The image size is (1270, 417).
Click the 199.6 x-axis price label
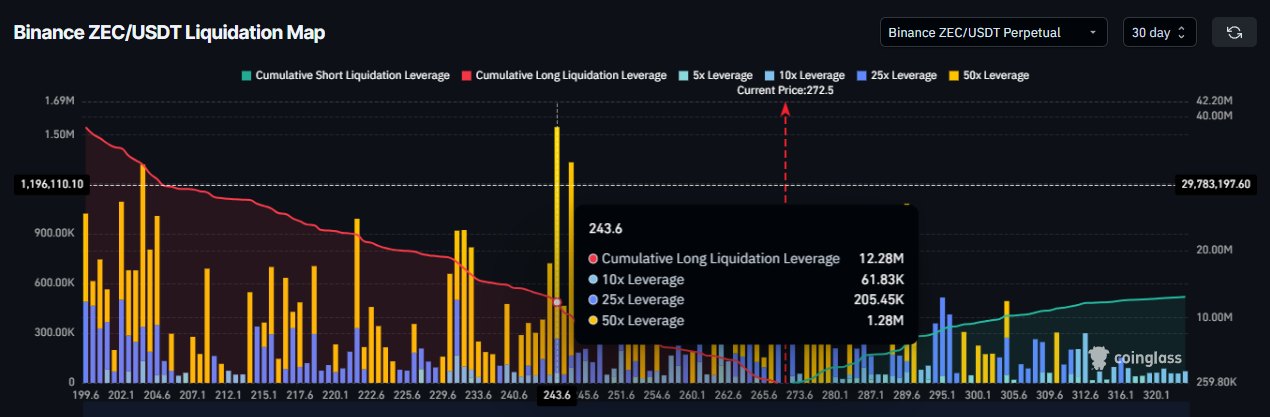[x=87, y=395]
